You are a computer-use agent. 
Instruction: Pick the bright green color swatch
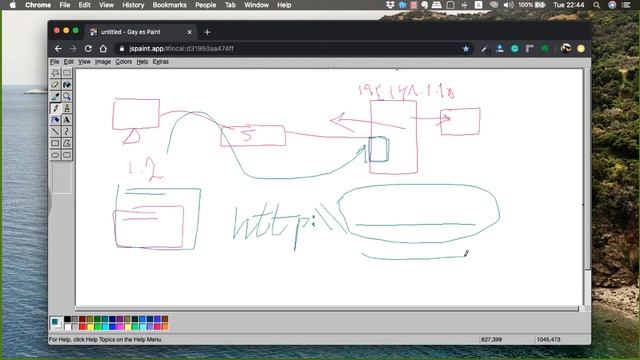97,327
